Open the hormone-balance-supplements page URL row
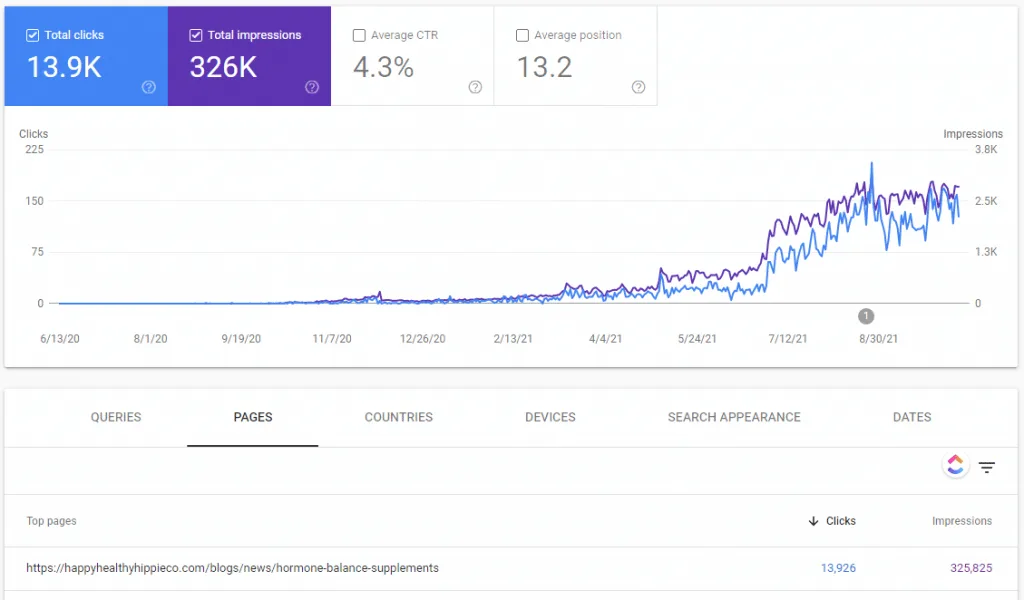1024x600 pixels. 511,568
